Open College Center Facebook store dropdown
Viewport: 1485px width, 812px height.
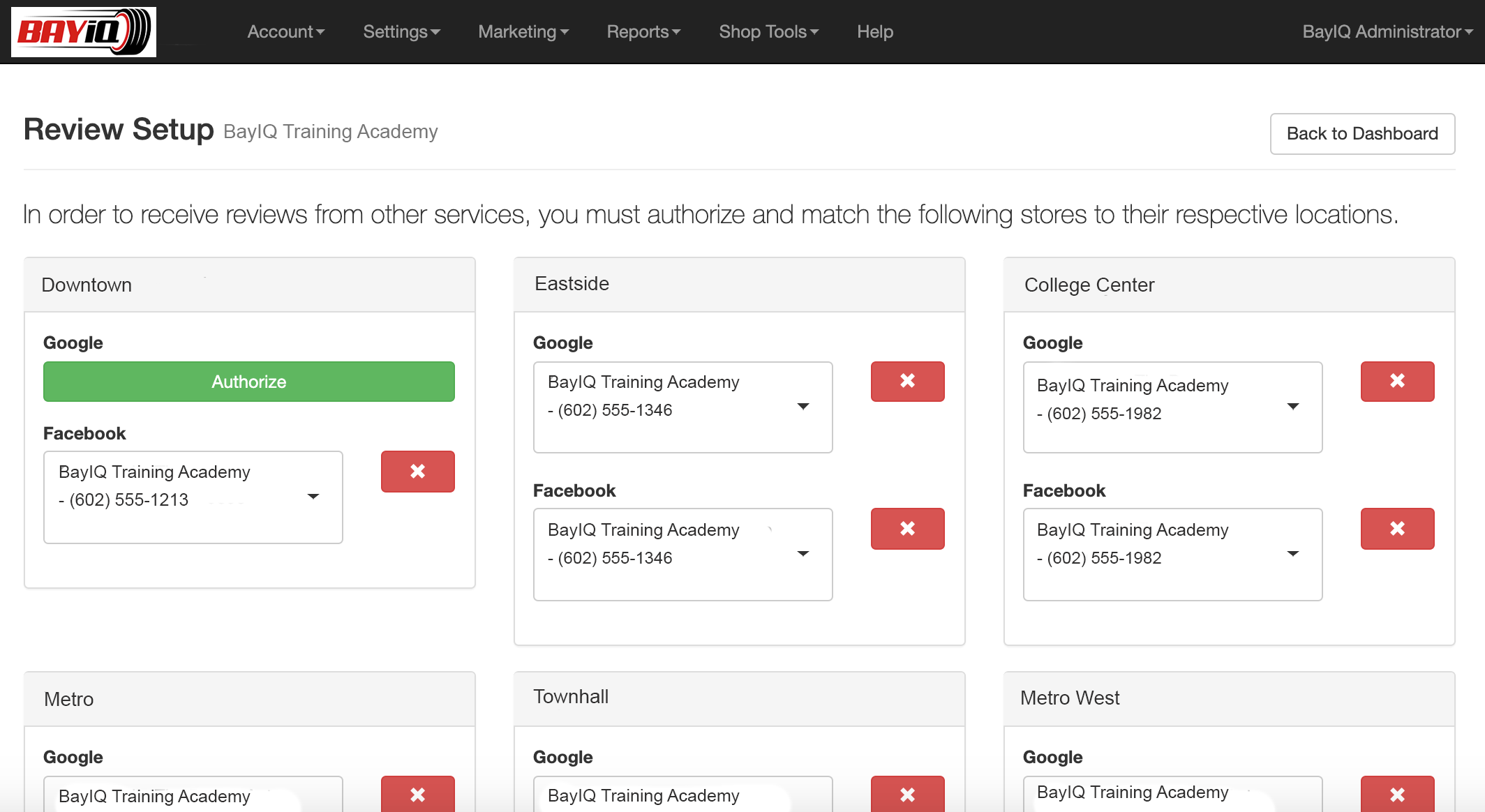[x=1173, y=555]
